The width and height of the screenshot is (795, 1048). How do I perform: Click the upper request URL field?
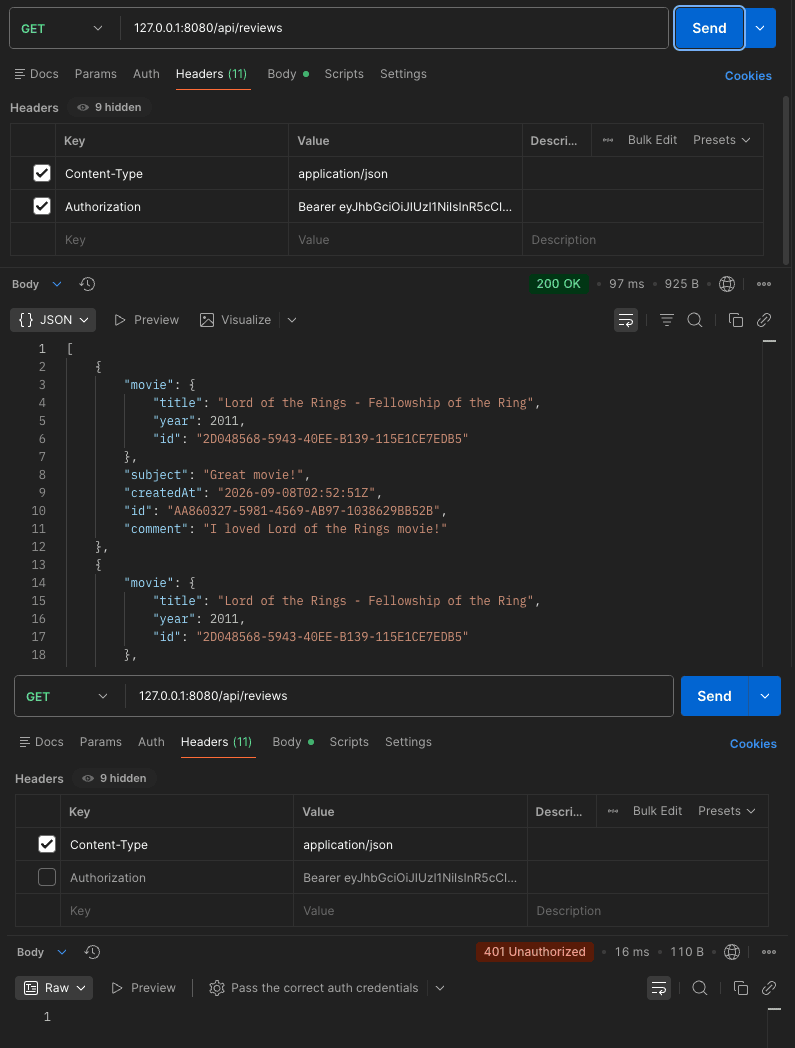click(394, 28)
